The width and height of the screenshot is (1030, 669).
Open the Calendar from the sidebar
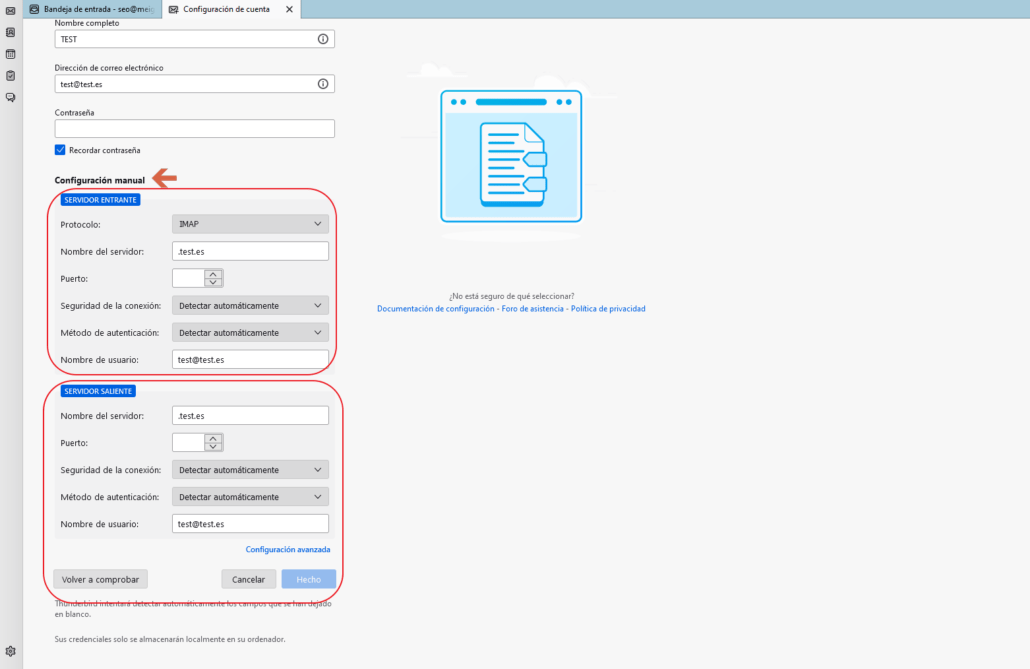coord(10,54)
